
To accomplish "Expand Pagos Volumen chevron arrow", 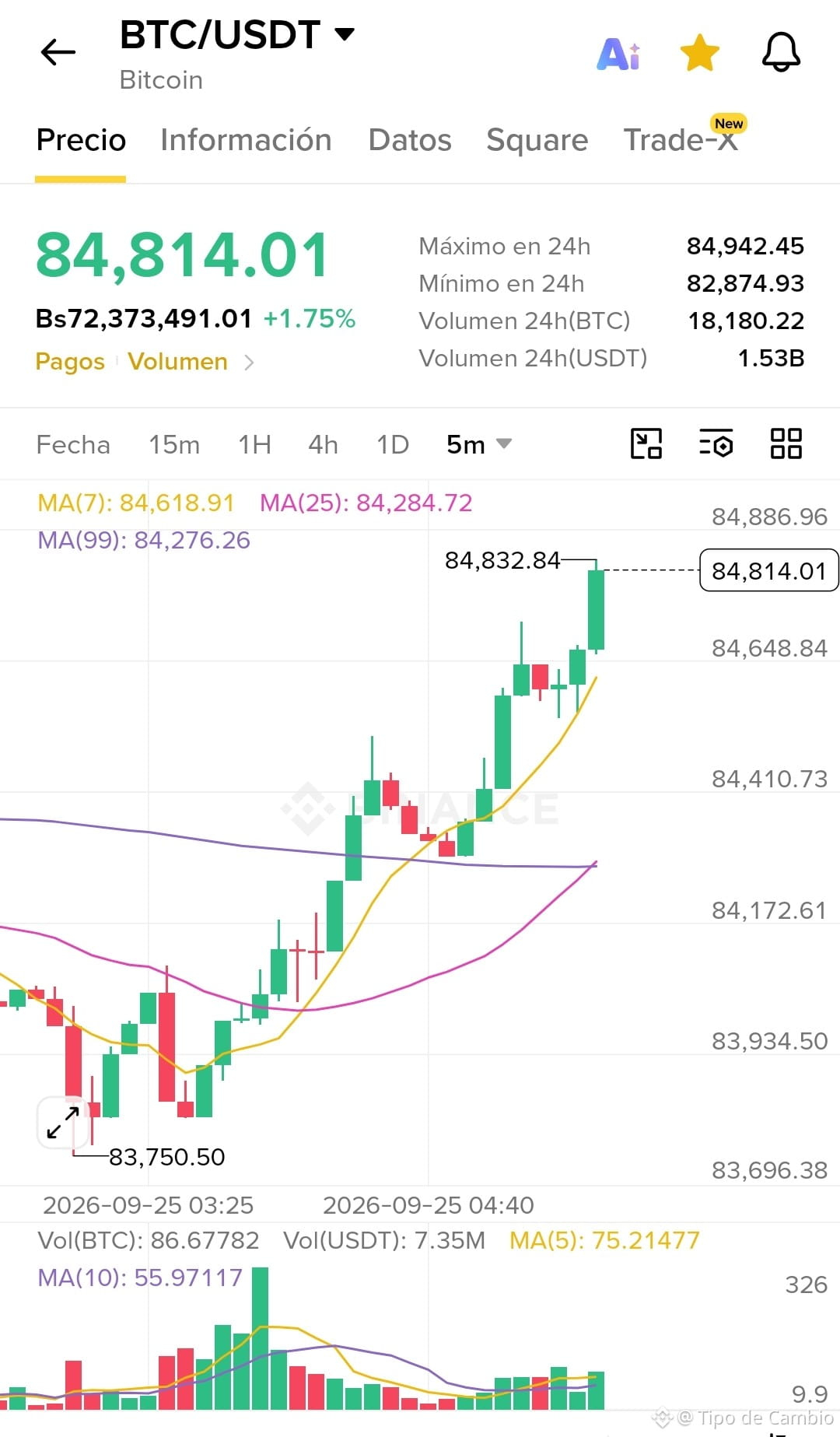I will (249, 362).
